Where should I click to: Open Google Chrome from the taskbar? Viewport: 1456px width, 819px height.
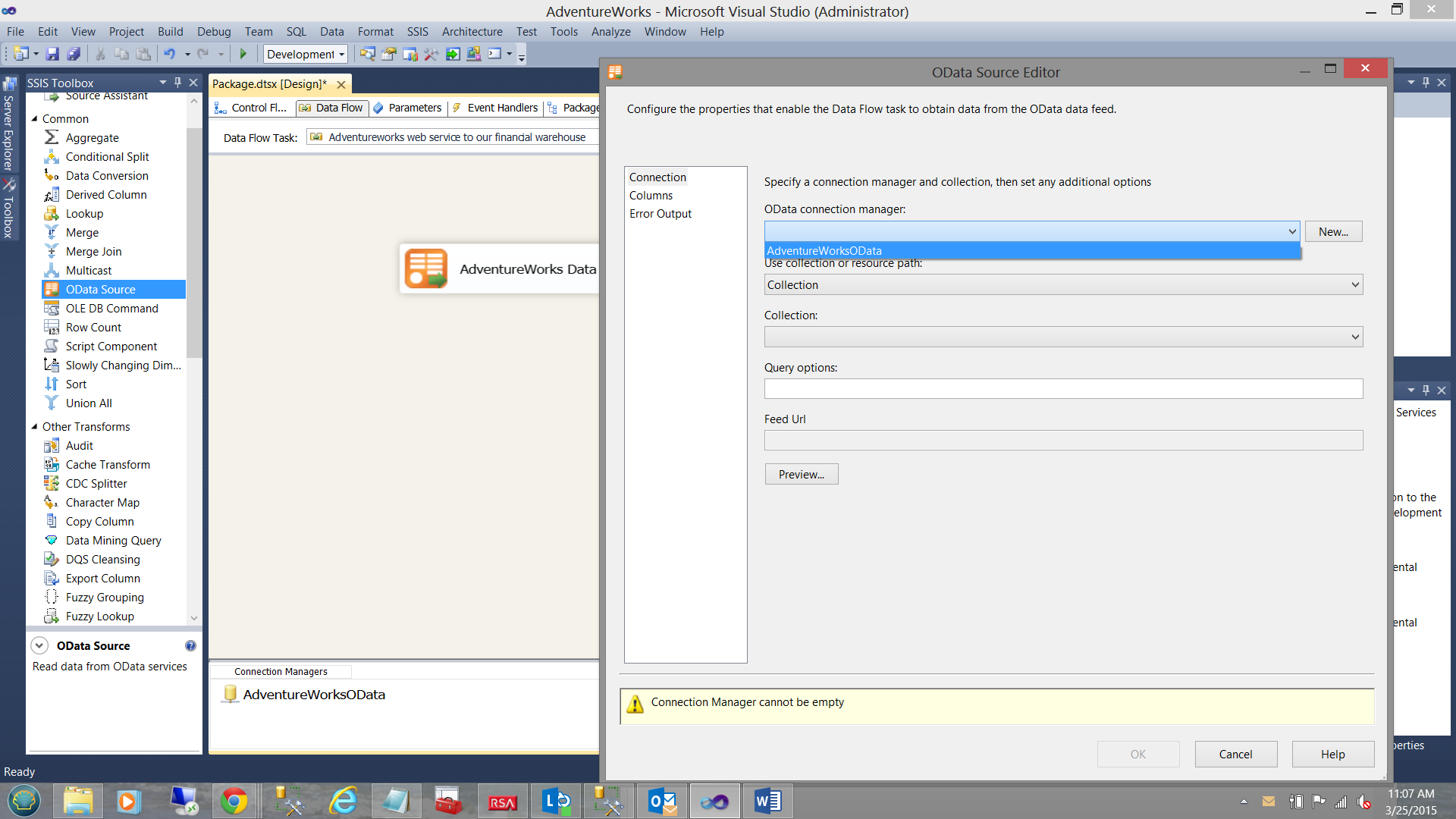click(234, 801)
